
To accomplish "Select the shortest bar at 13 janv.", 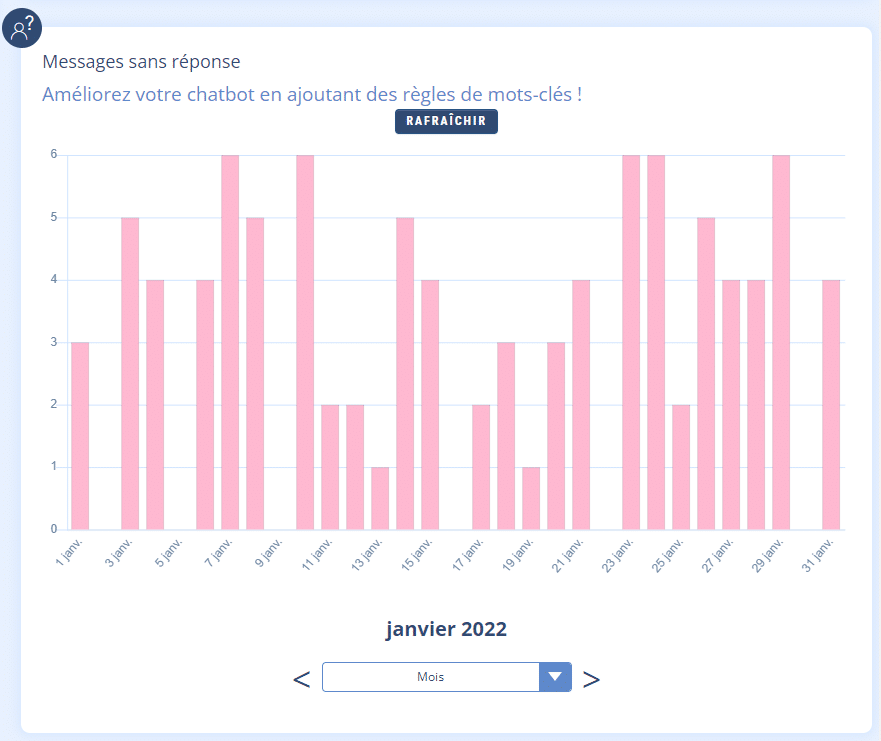I will [380, 498].
